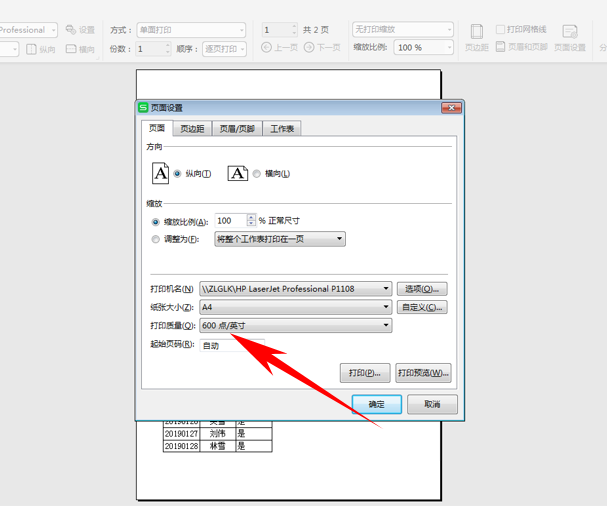Click name cell 刘伟 in preview
Viewport: 607px width, 506px height.
pos(218,434)
